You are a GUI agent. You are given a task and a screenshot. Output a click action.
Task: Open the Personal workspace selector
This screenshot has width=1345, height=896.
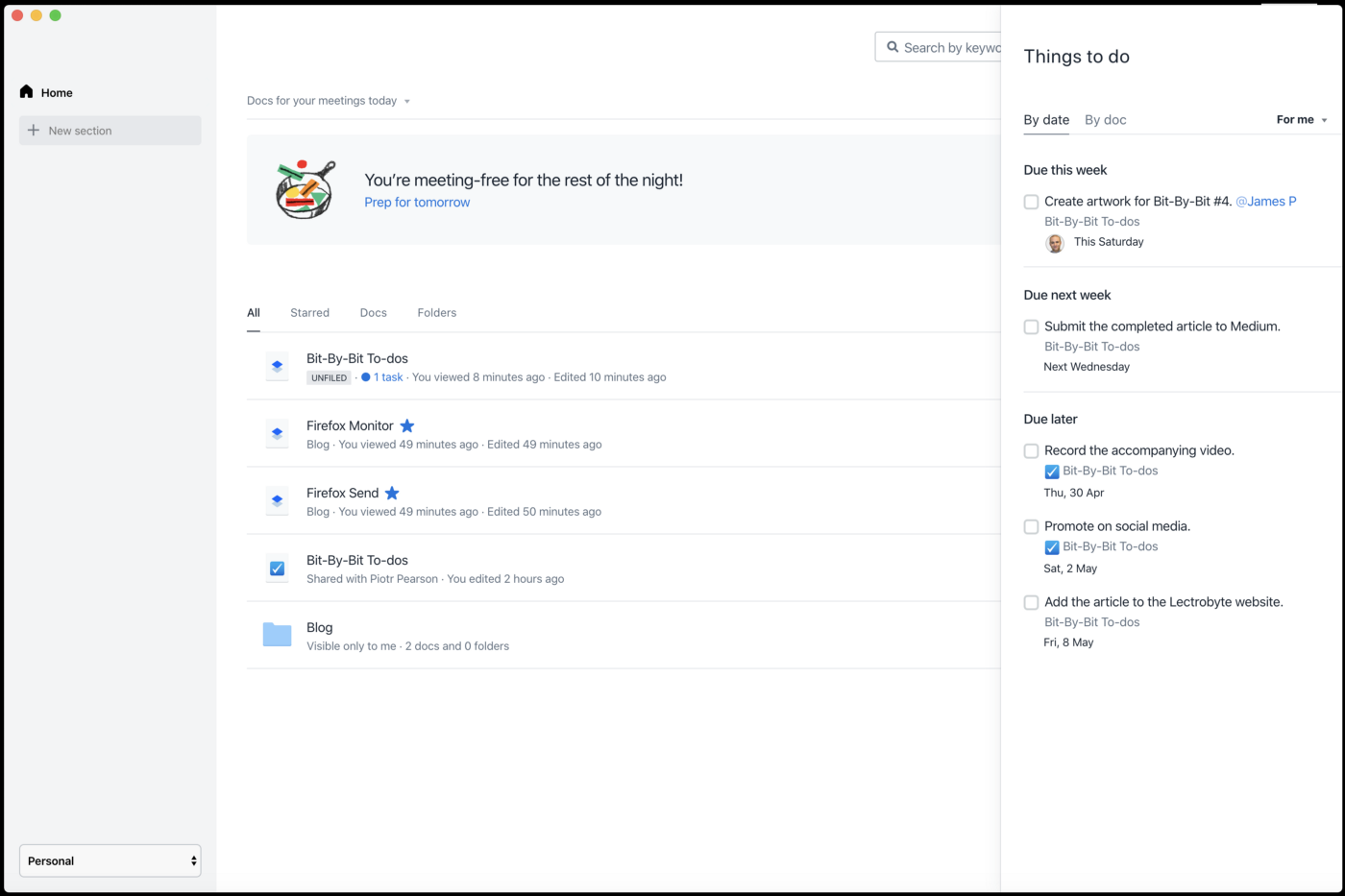coord(110,860)
